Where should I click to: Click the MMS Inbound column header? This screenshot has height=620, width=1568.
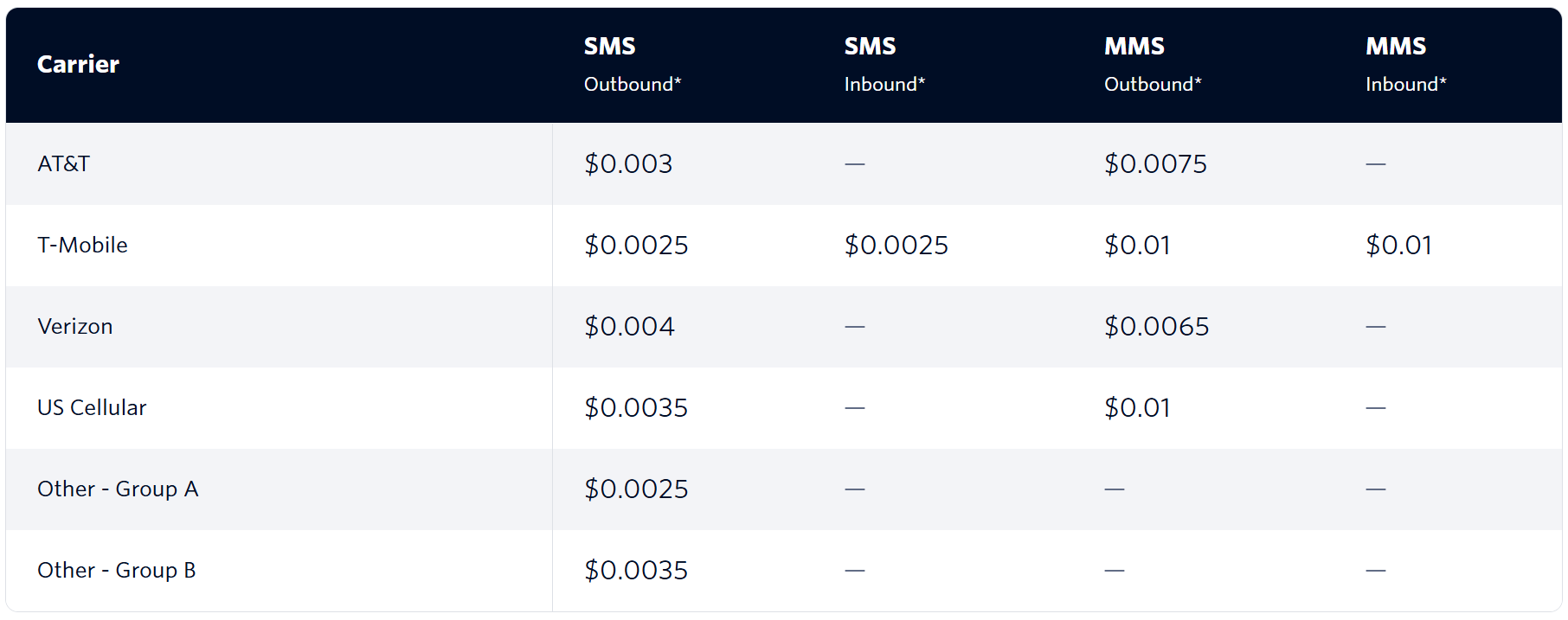pos(1406,65)
